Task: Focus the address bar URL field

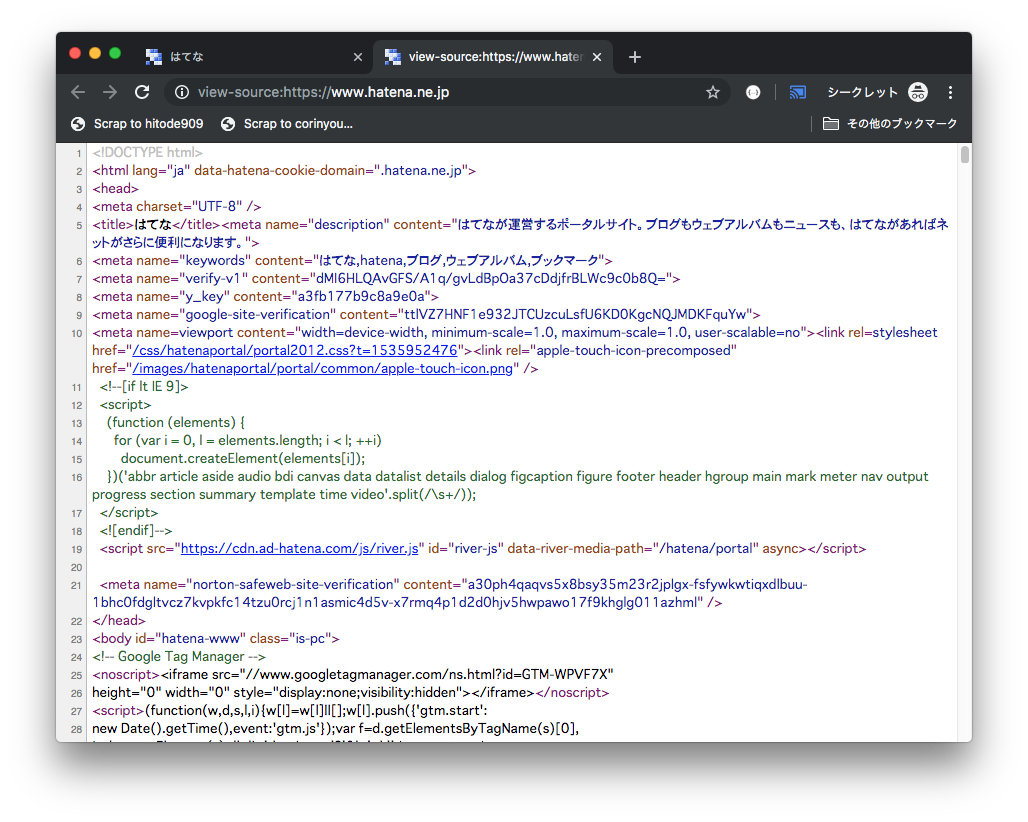Action: click(446, 92)
